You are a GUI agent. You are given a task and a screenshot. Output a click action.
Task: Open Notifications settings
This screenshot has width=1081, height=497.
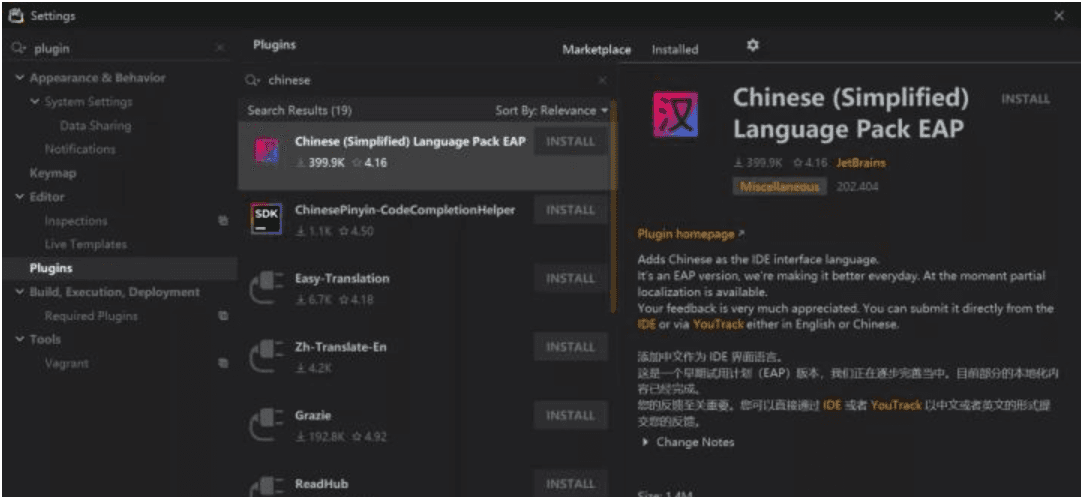coord(80,149)
